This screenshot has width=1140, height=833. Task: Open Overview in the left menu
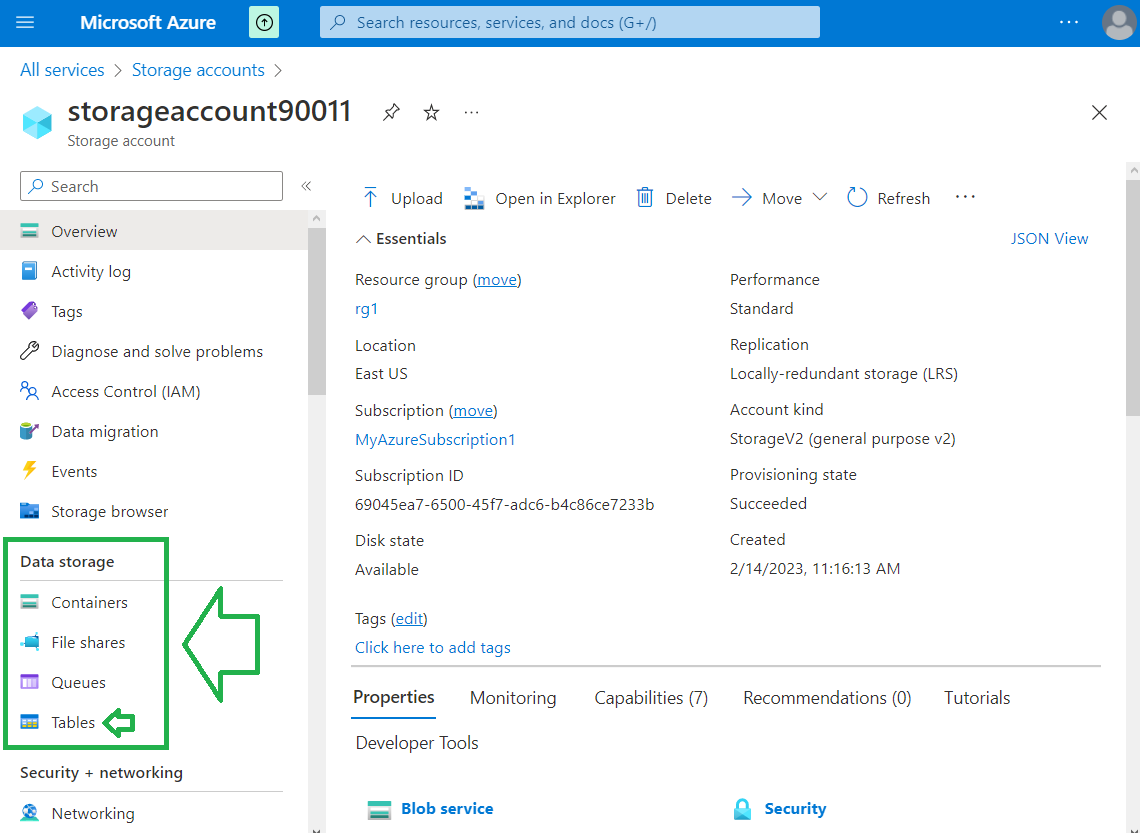154,231
